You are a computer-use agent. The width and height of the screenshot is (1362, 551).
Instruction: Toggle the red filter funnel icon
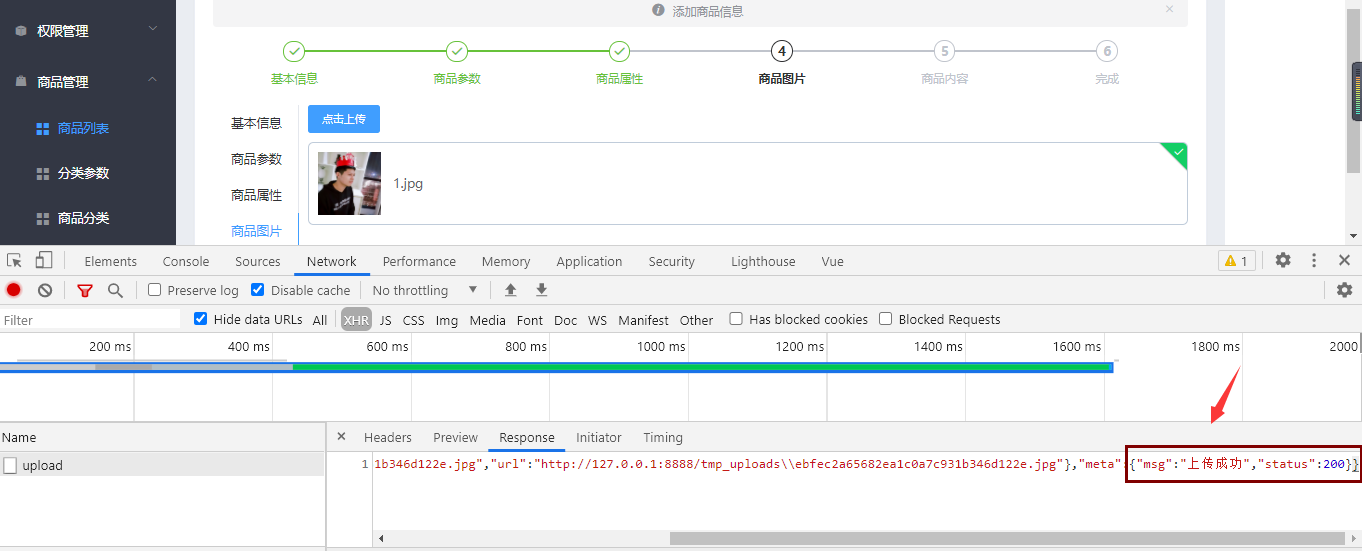point(85,290)
